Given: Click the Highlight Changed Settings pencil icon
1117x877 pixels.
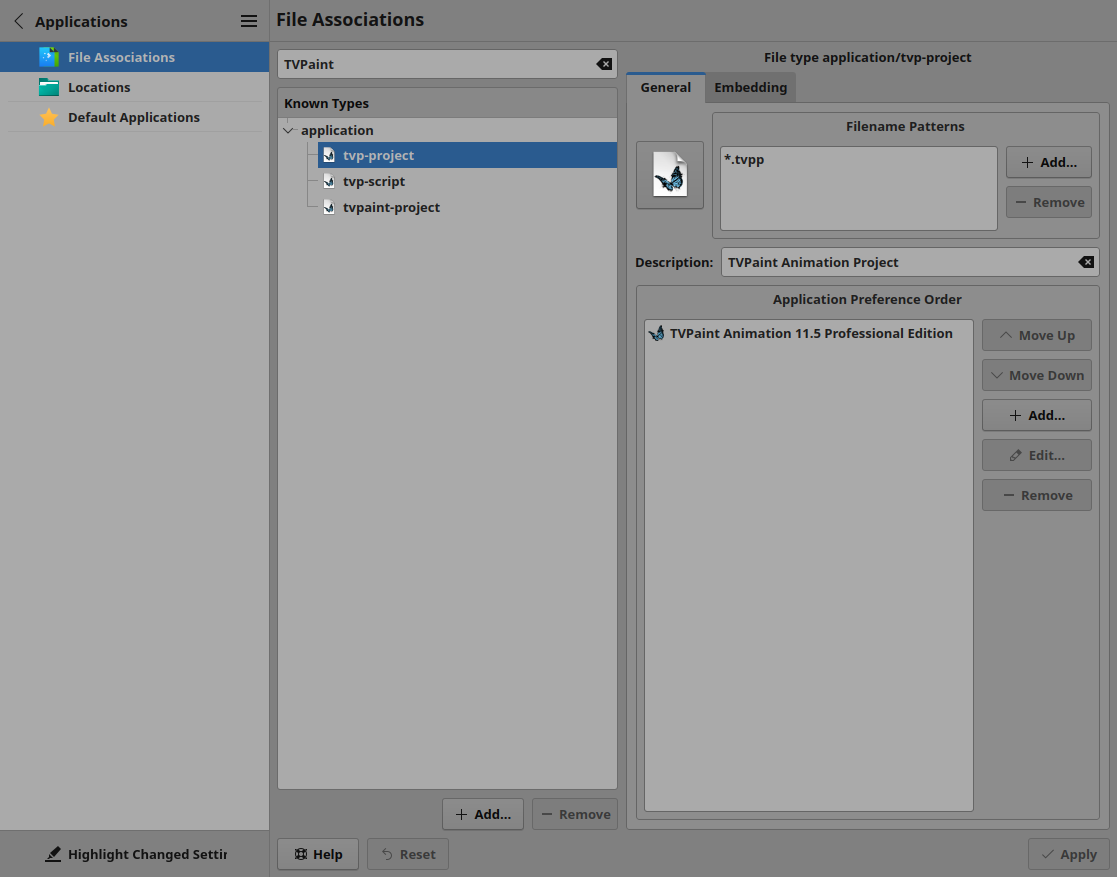Looking at the screenshot, I should [x=53, y=854].
